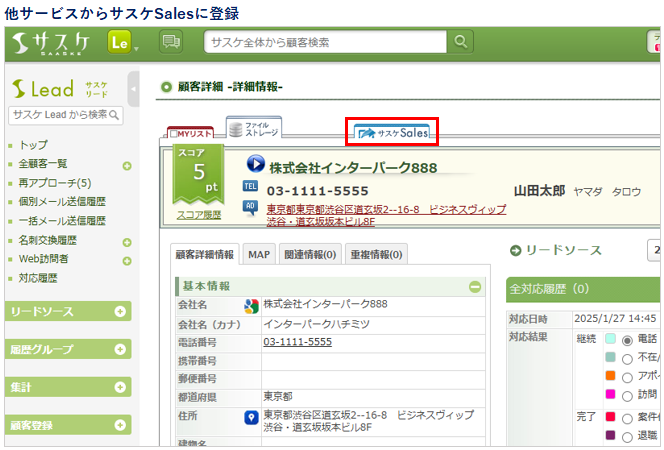Select the 顧客詳細情報 tab
The image size is (664, 450).
(205, 254)
